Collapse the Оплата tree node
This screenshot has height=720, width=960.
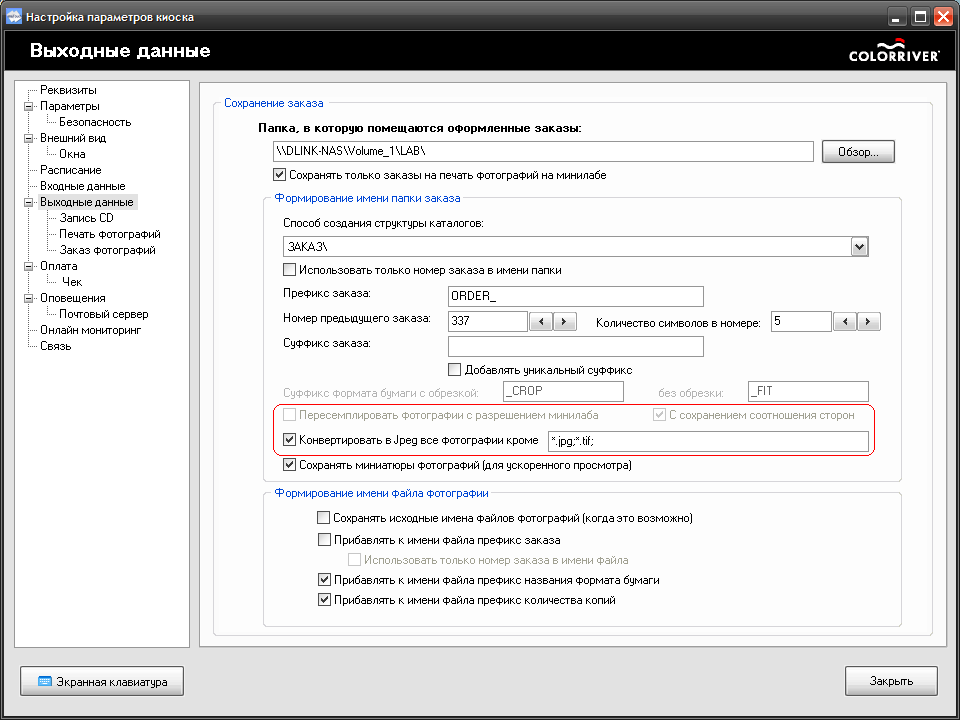[30, 266]
